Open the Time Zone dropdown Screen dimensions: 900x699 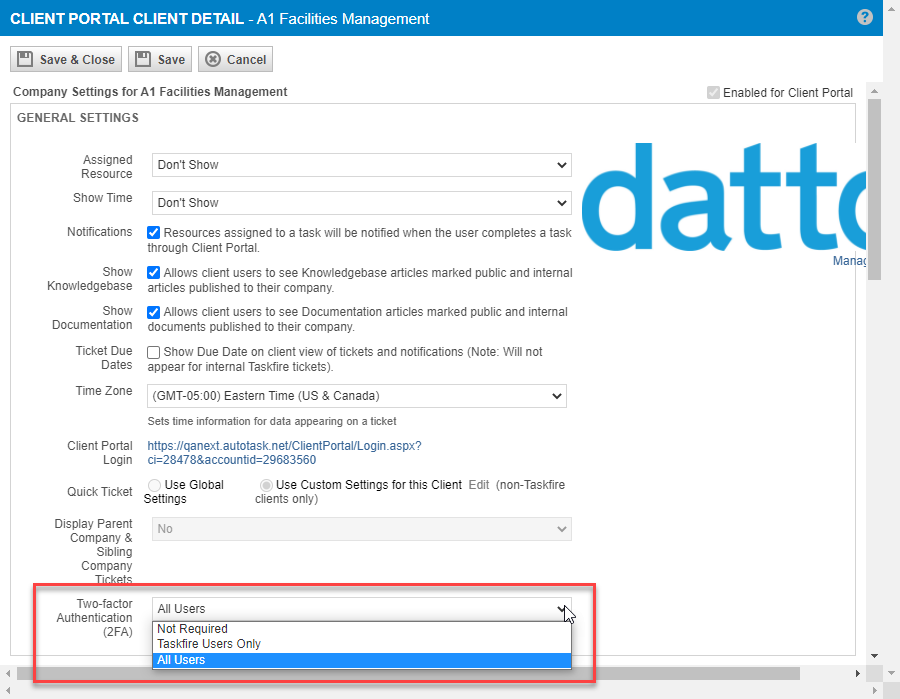coord(357,396)
